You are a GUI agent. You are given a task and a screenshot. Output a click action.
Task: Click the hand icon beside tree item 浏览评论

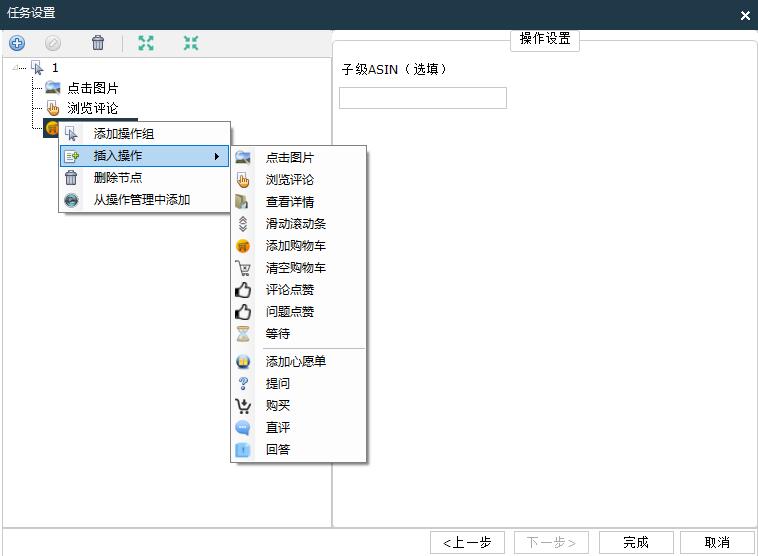[53, 108]
